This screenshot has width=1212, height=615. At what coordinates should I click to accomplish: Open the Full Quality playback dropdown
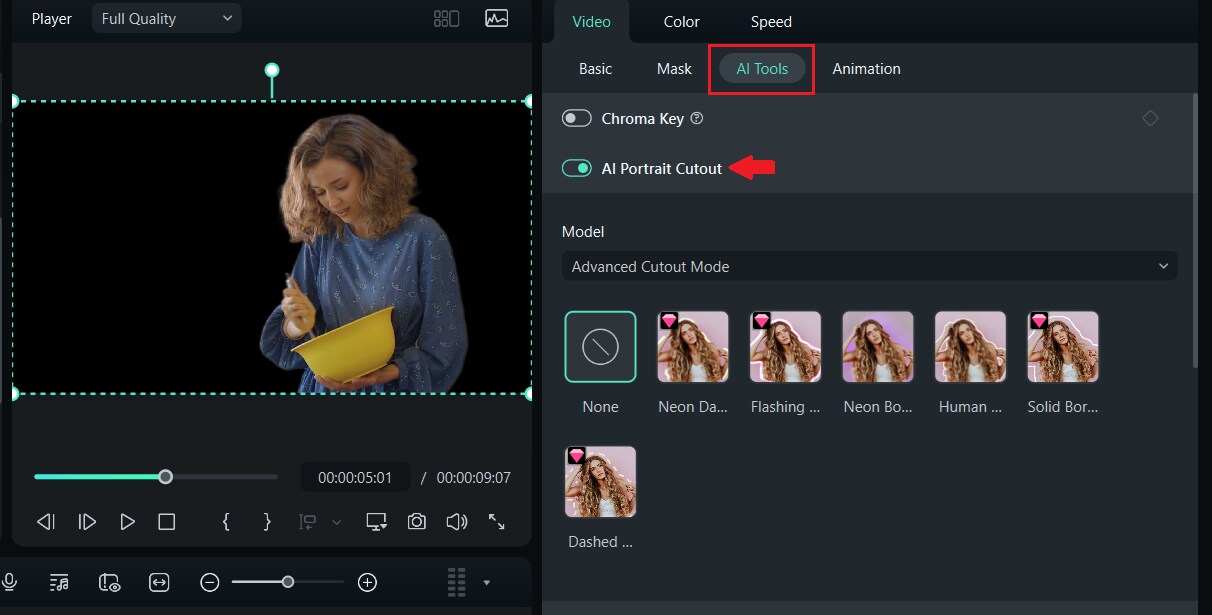coord(167,18)
